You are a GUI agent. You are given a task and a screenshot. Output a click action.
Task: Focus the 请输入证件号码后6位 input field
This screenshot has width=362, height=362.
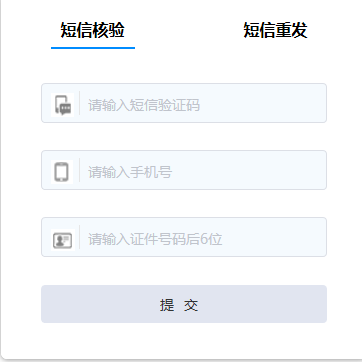click(x=184, y=237)
